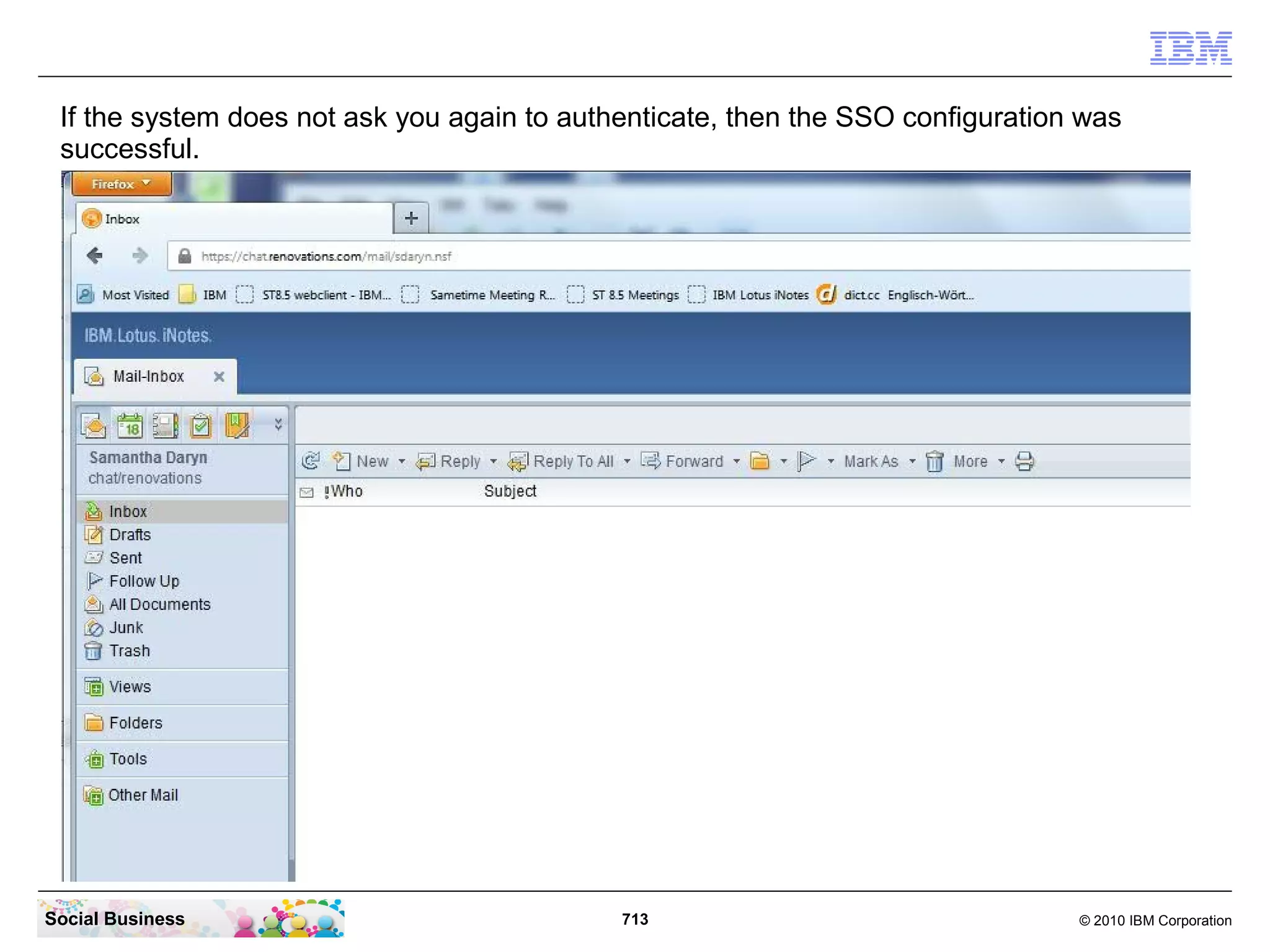Image resolution: width=1270 pixels, height=952 pixels.
Task: Open Sametime Meeting R... bookmark
Action: coord(478,295)
